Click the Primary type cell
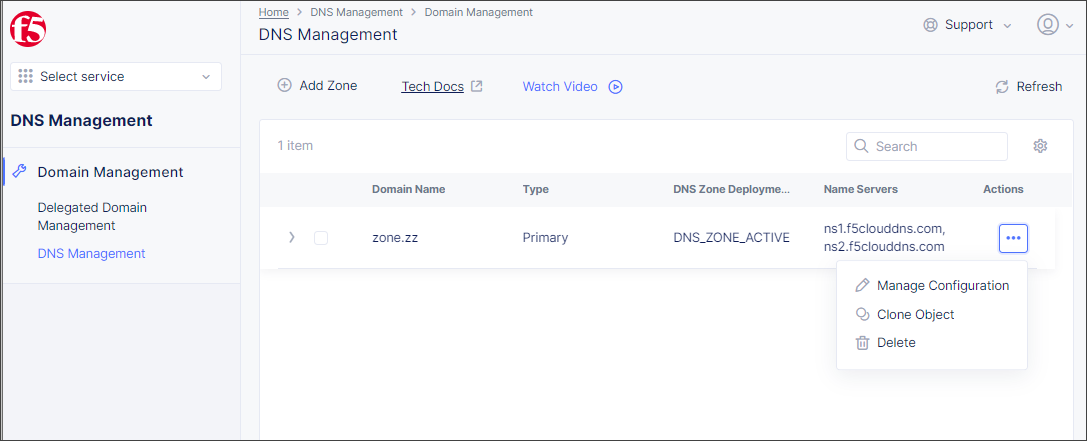This screenshot has height=441, width=1087. click(x=546, y=238)
